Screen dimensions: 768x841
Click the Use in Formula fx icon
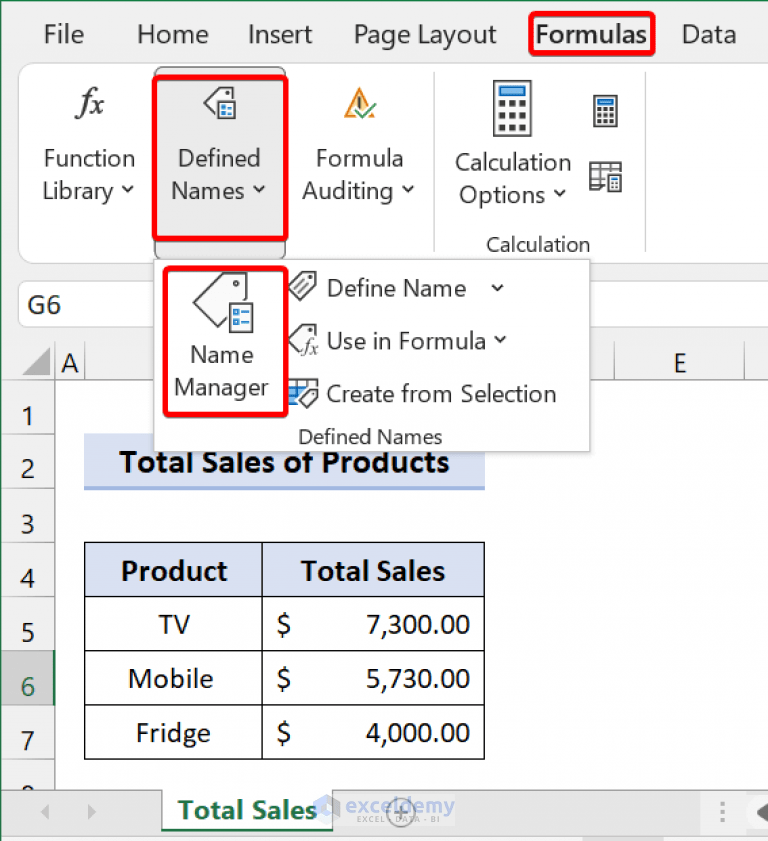[x=303, y=341]
